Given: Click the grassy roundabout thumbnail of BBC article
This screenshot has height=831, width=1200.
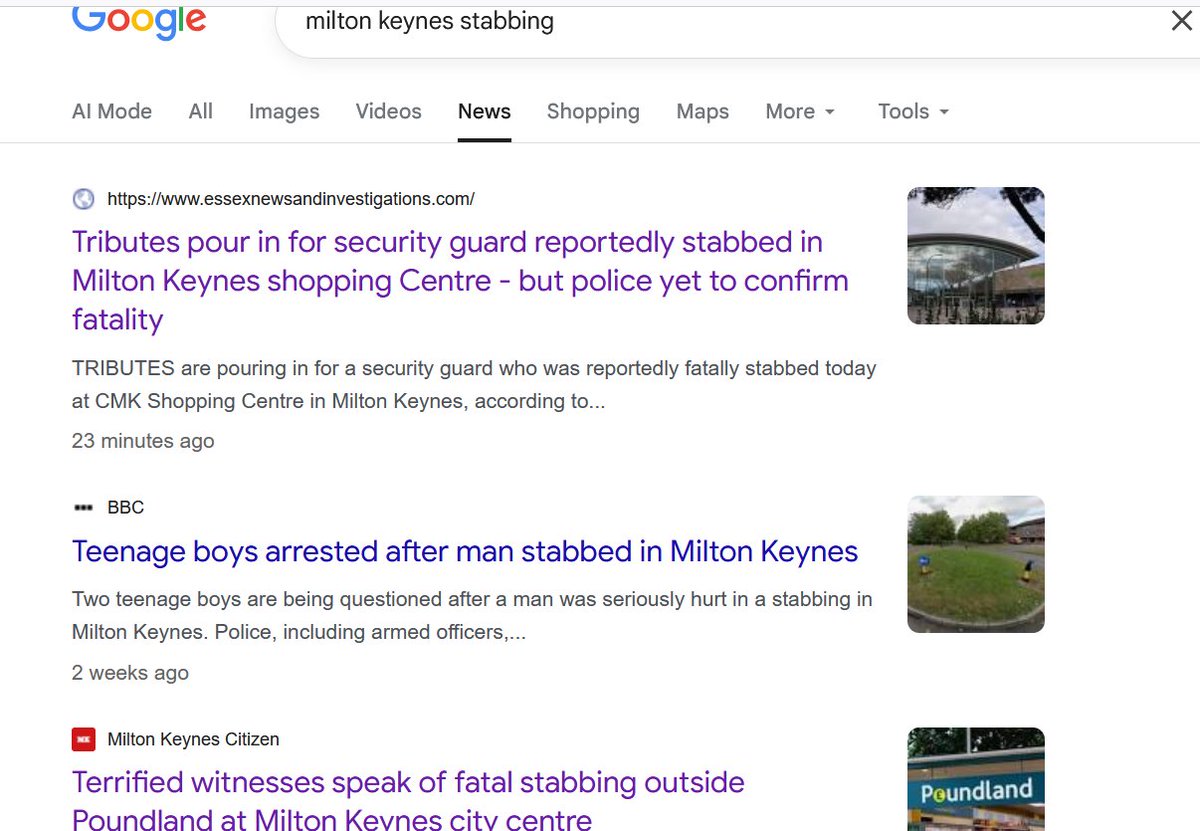Looking at the screenshot, I should [x=976, y=564].
